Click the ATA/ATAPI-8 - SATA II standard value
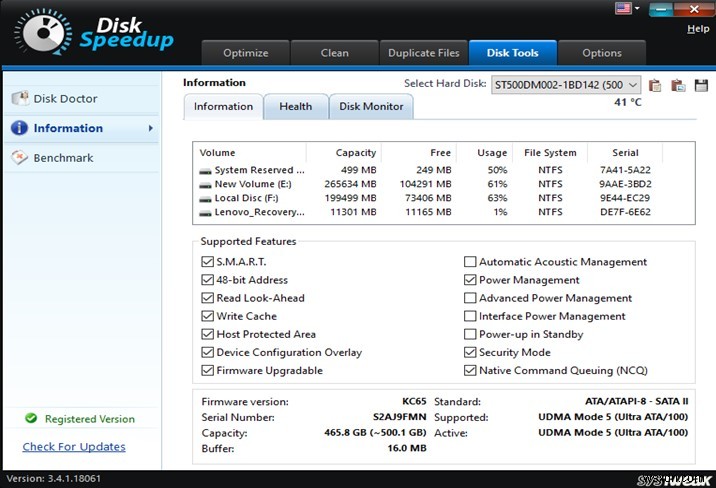Image resolution: width=716 pixels, height=488 pixels. click(637, 401)
